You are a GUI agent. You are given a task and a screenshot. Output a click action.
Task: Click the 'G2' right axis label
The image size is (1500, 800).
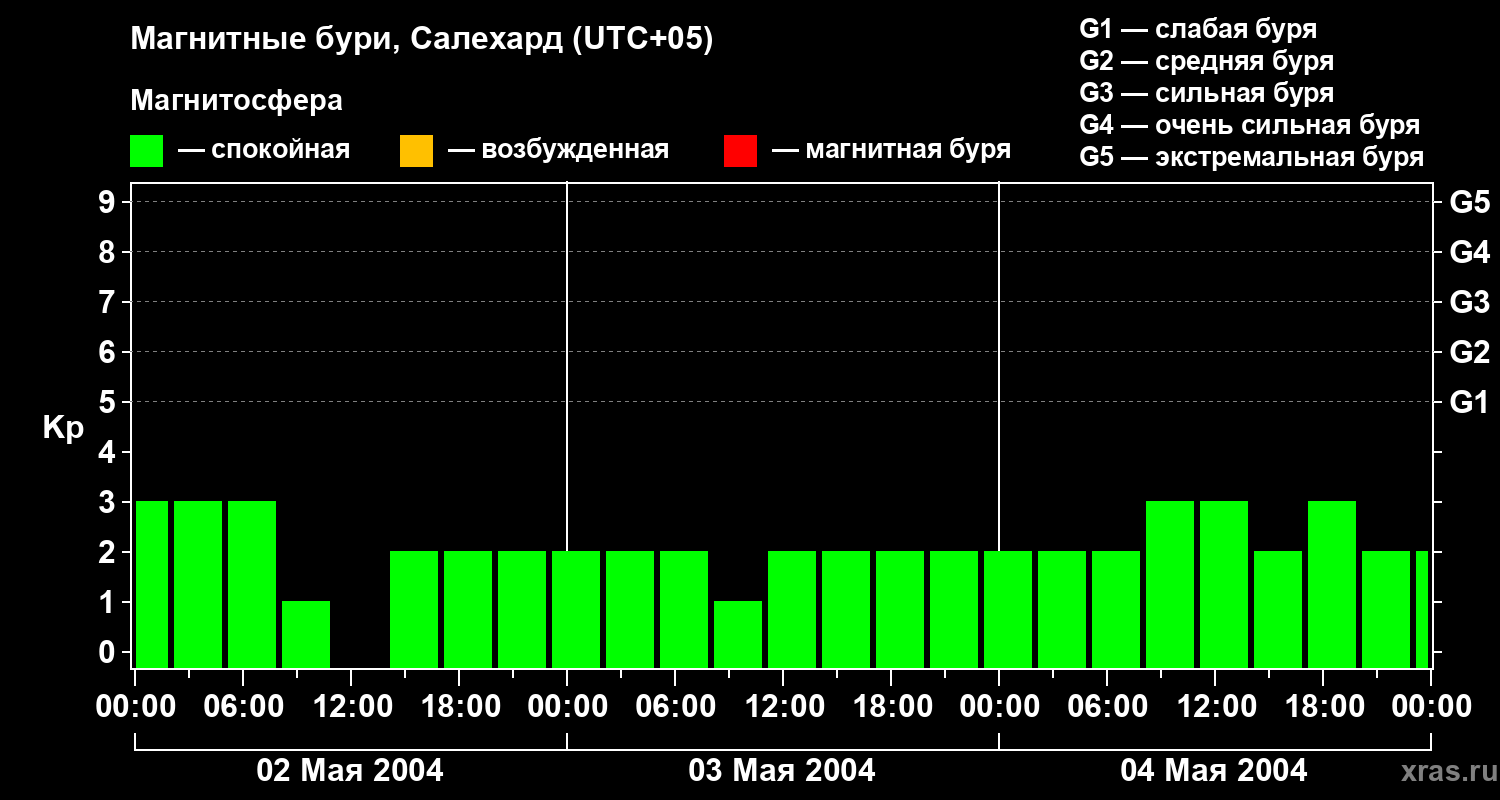pyautogui.click(x=1469, y=353)
